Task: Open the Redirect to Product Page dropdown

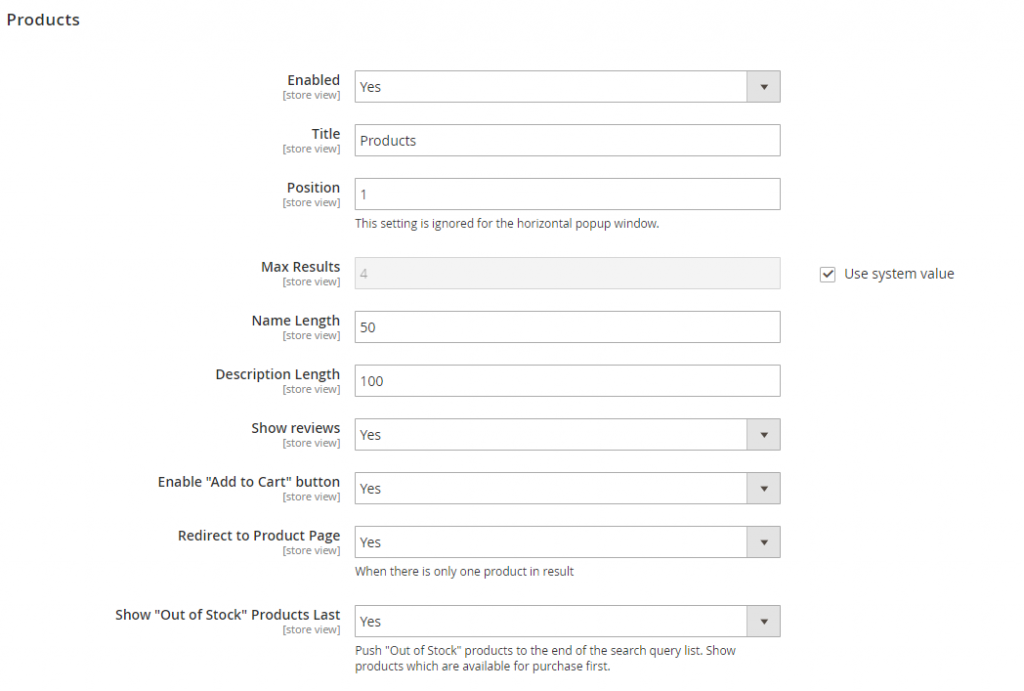Action: [567, 542]
